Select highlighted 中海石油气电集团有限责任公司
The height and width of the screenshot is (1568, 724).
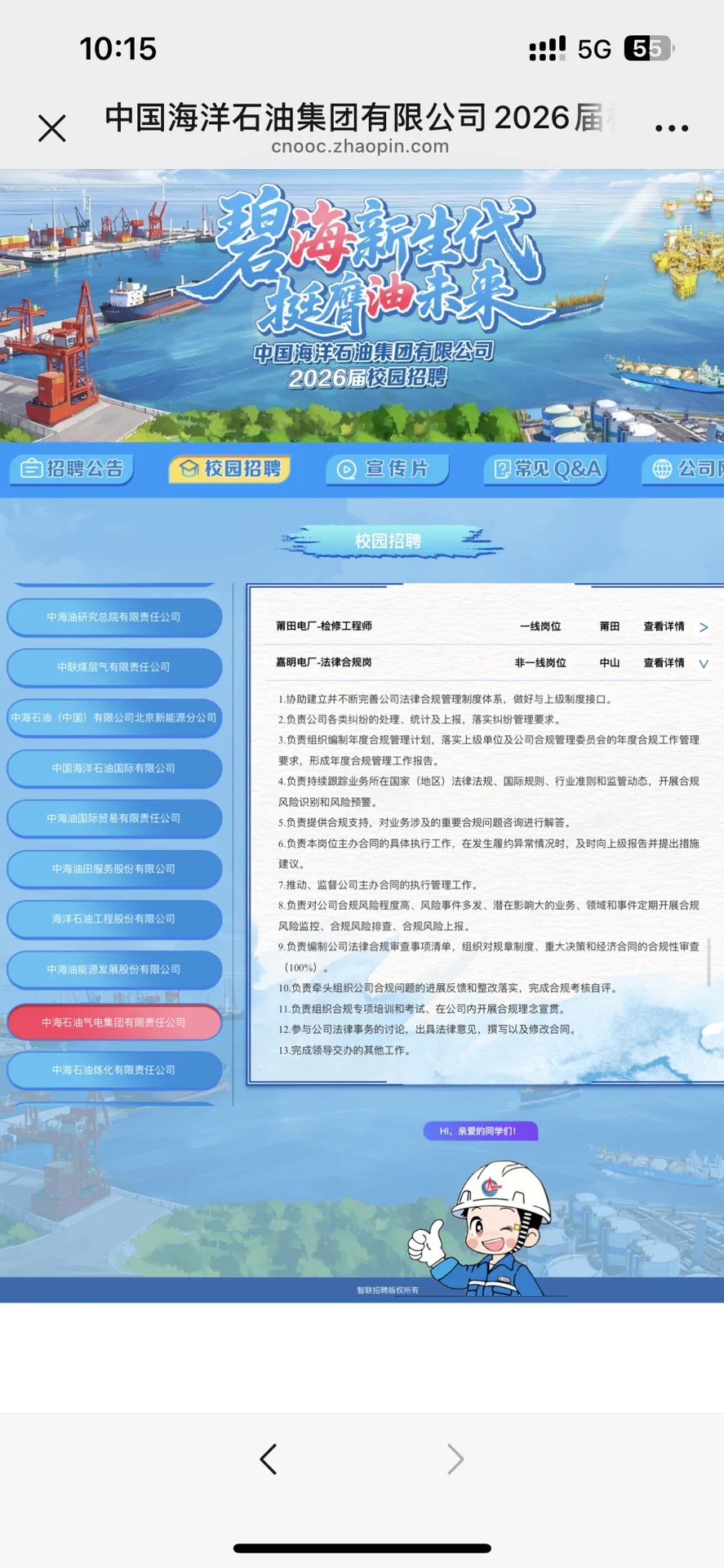[114, 1022]
